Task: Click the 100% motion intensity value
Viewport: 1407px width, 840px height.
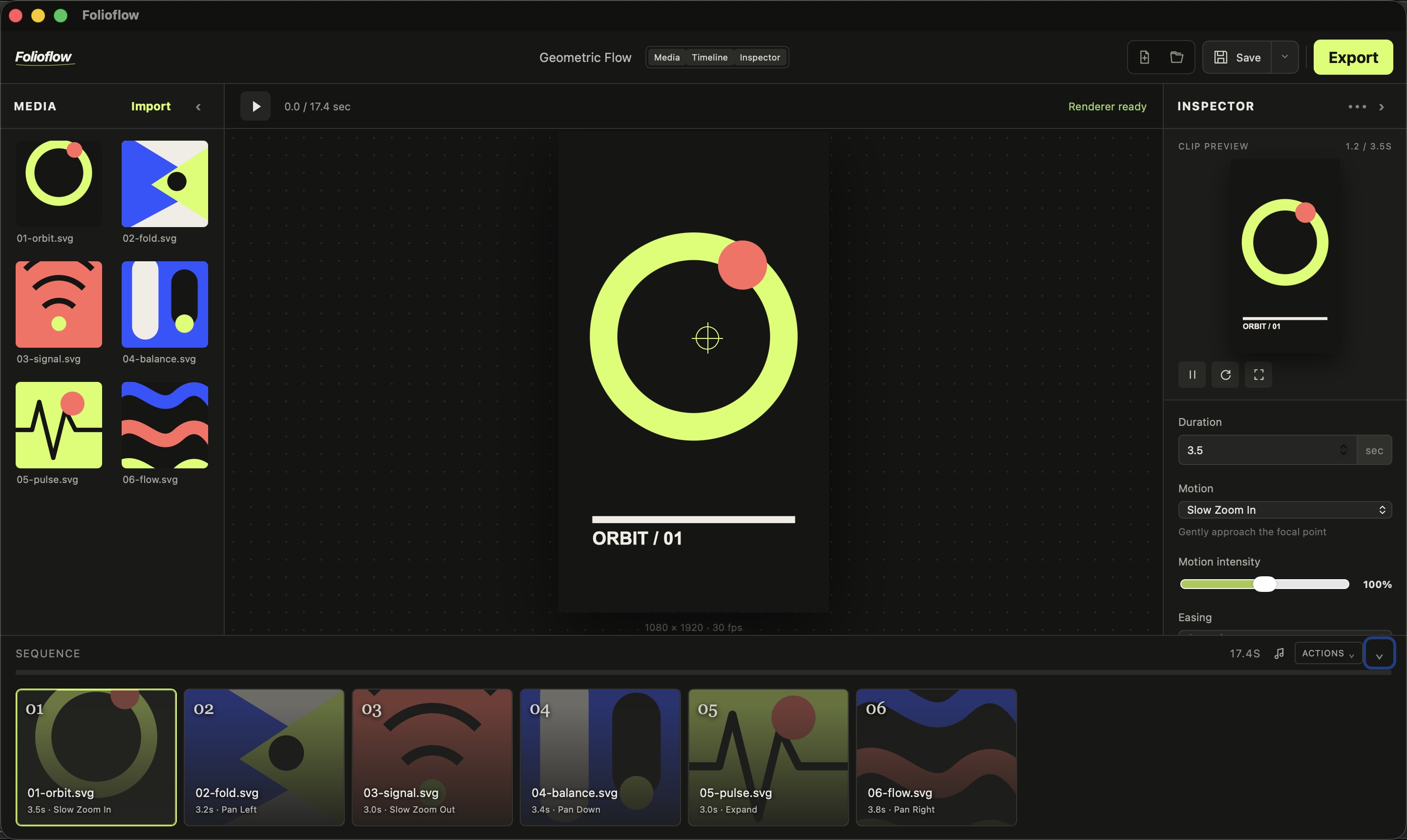Action: 1377,584
